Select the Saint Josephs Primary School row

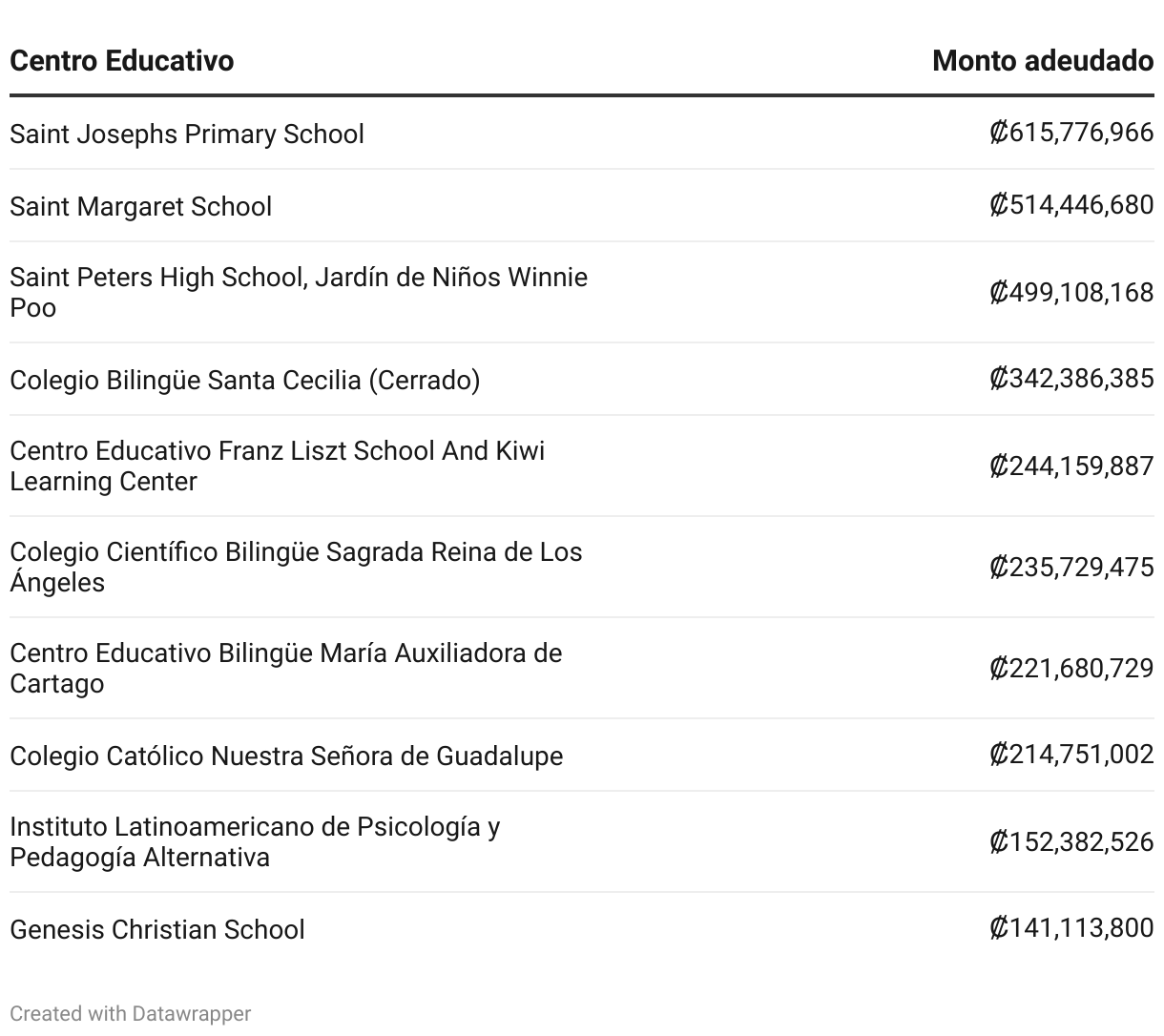[187, 134]
